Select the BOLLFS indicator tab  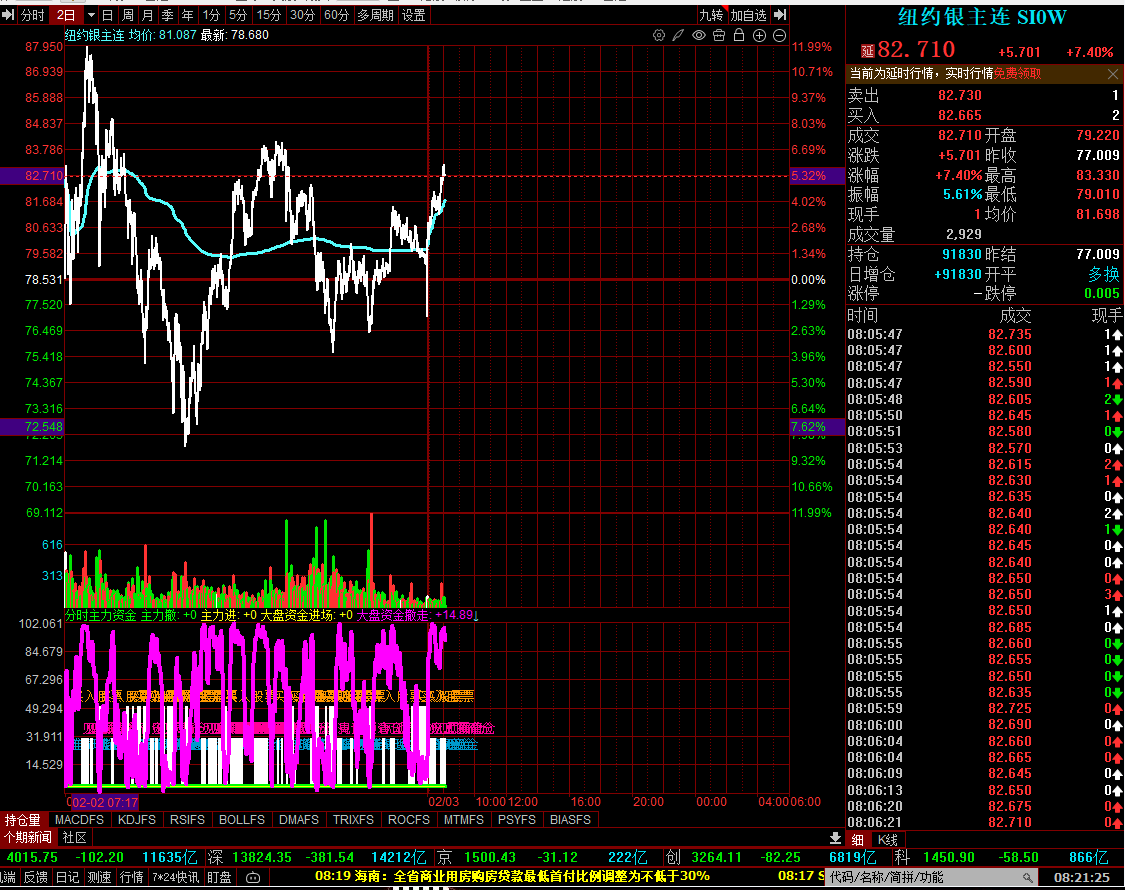pos(242,819)
